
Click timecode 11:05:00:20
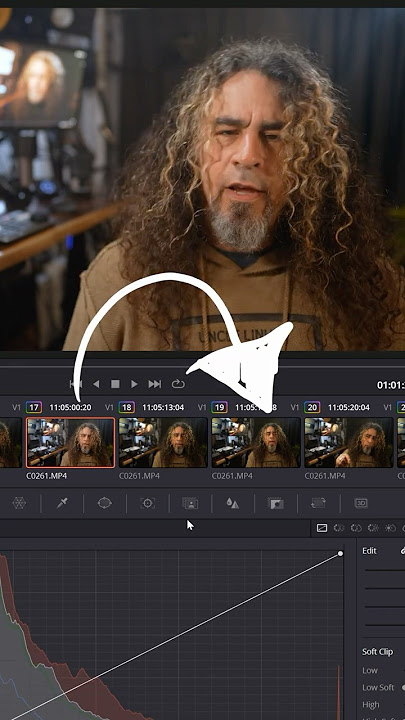tap(70, 407)
